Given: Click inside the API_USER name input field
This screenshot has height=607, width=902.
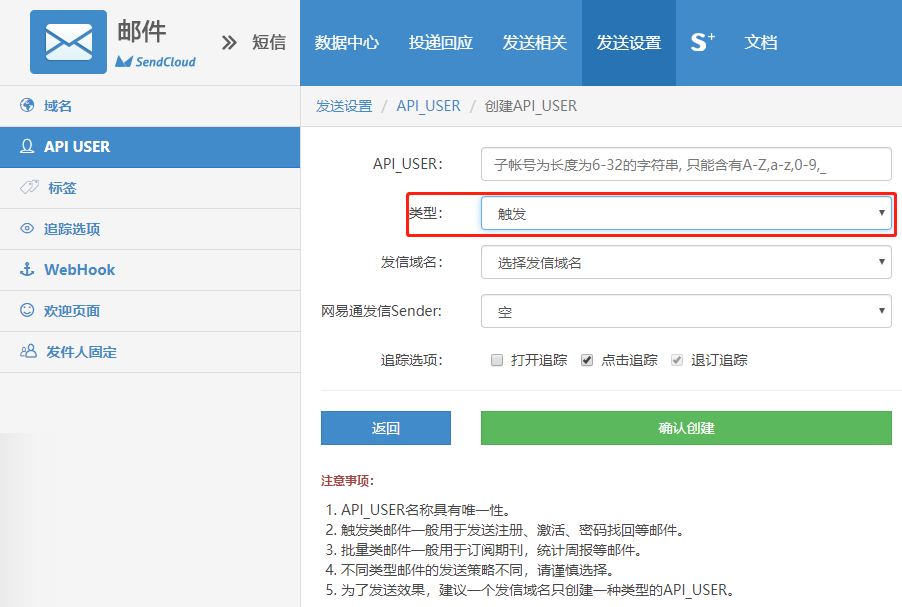Looking at the screenshot, I should pos(686,164).
